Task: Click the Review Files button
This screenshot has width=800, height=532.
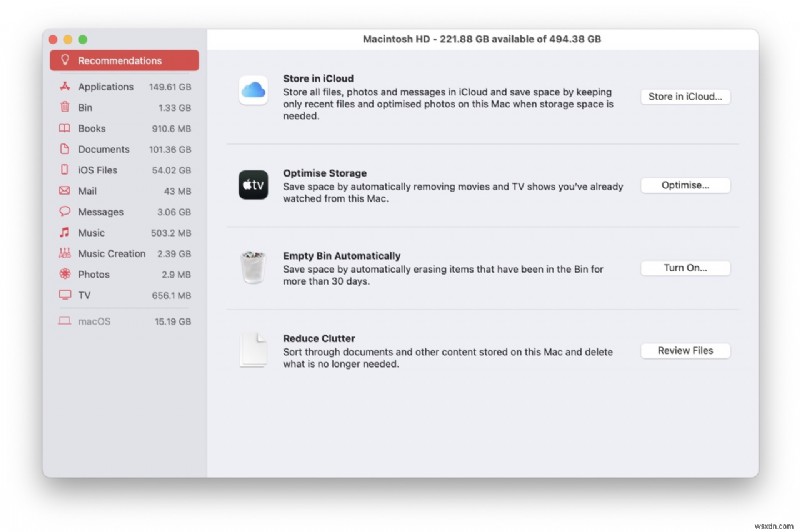Action: click(x=685, y=350)
